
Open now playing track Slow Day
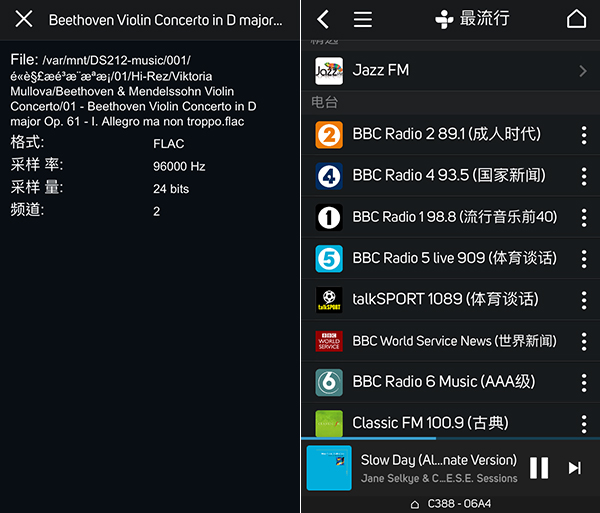pos(439,460)
